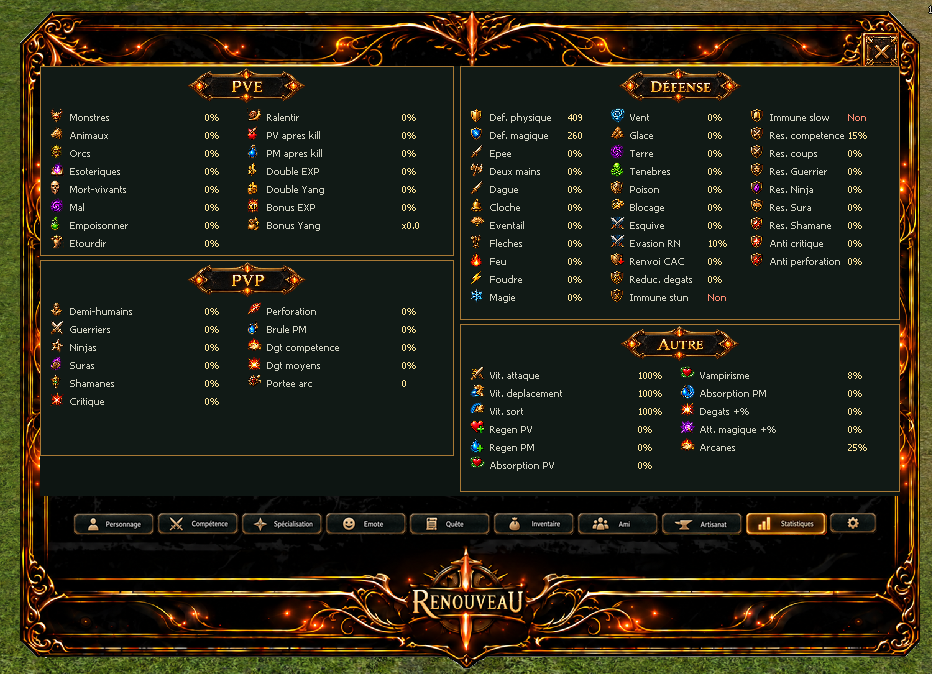Viewport: 932px width, 674px height.
Task: Click the Res. competence value 15%
Action: [x=857, y=136]
